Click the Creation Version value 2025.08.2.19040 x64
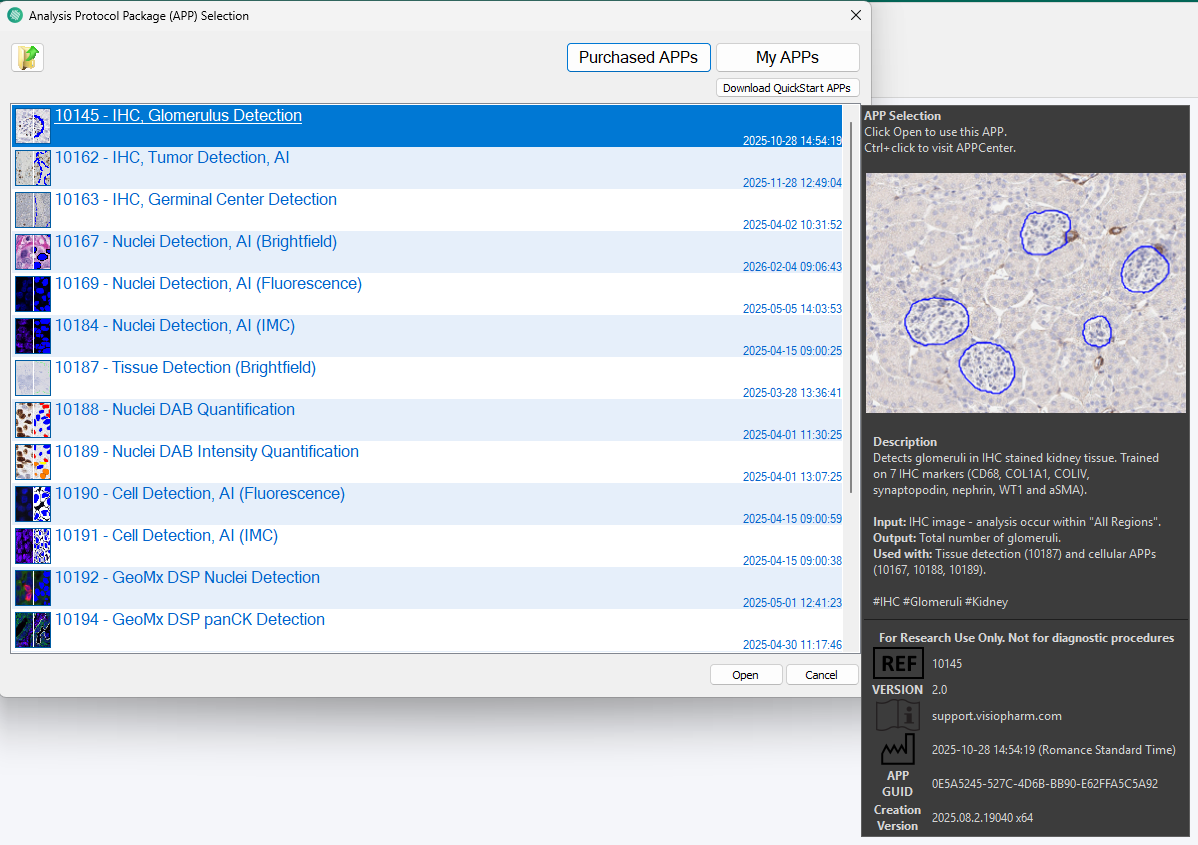 point(982,817)
